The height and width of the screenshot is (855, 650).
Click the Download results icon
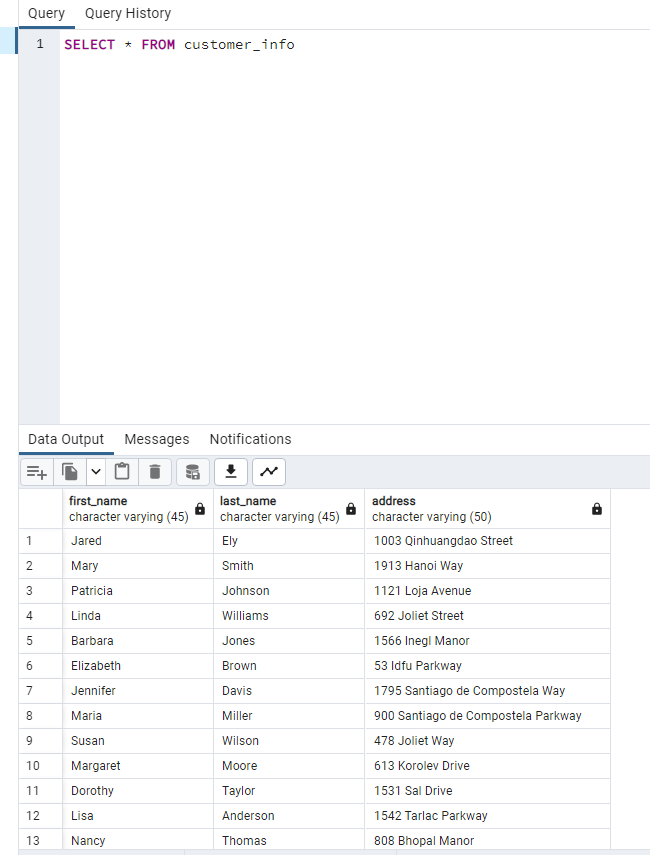pos(231,472)
